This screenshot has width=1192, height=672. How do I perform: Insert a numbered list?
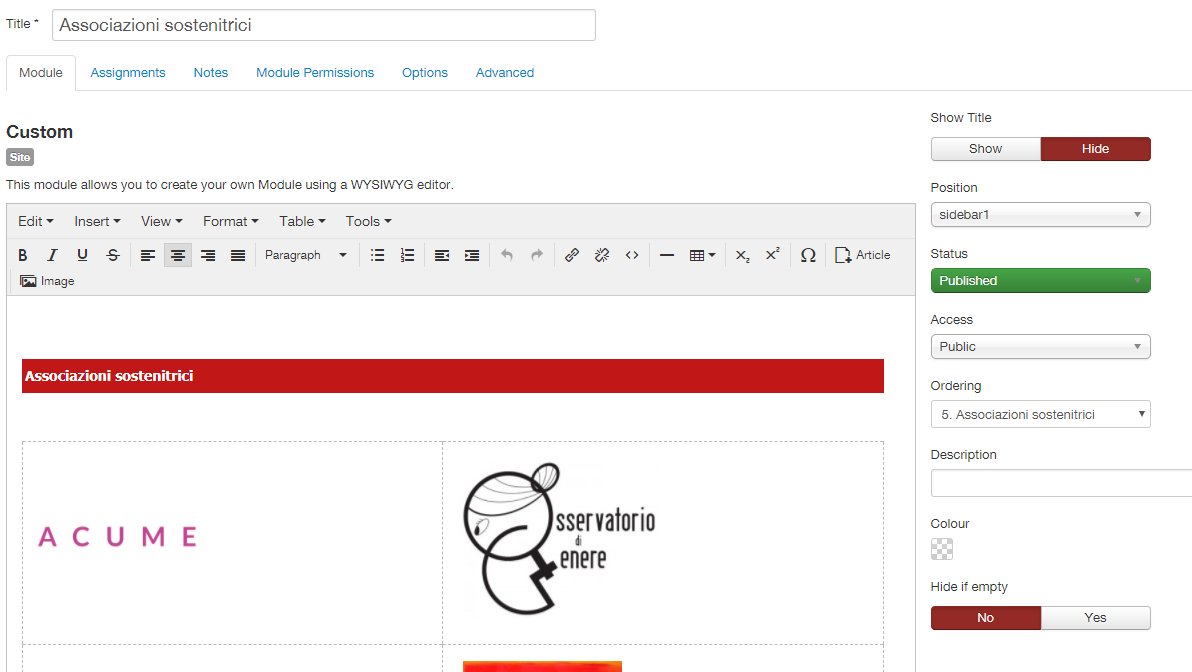[407, 255]
